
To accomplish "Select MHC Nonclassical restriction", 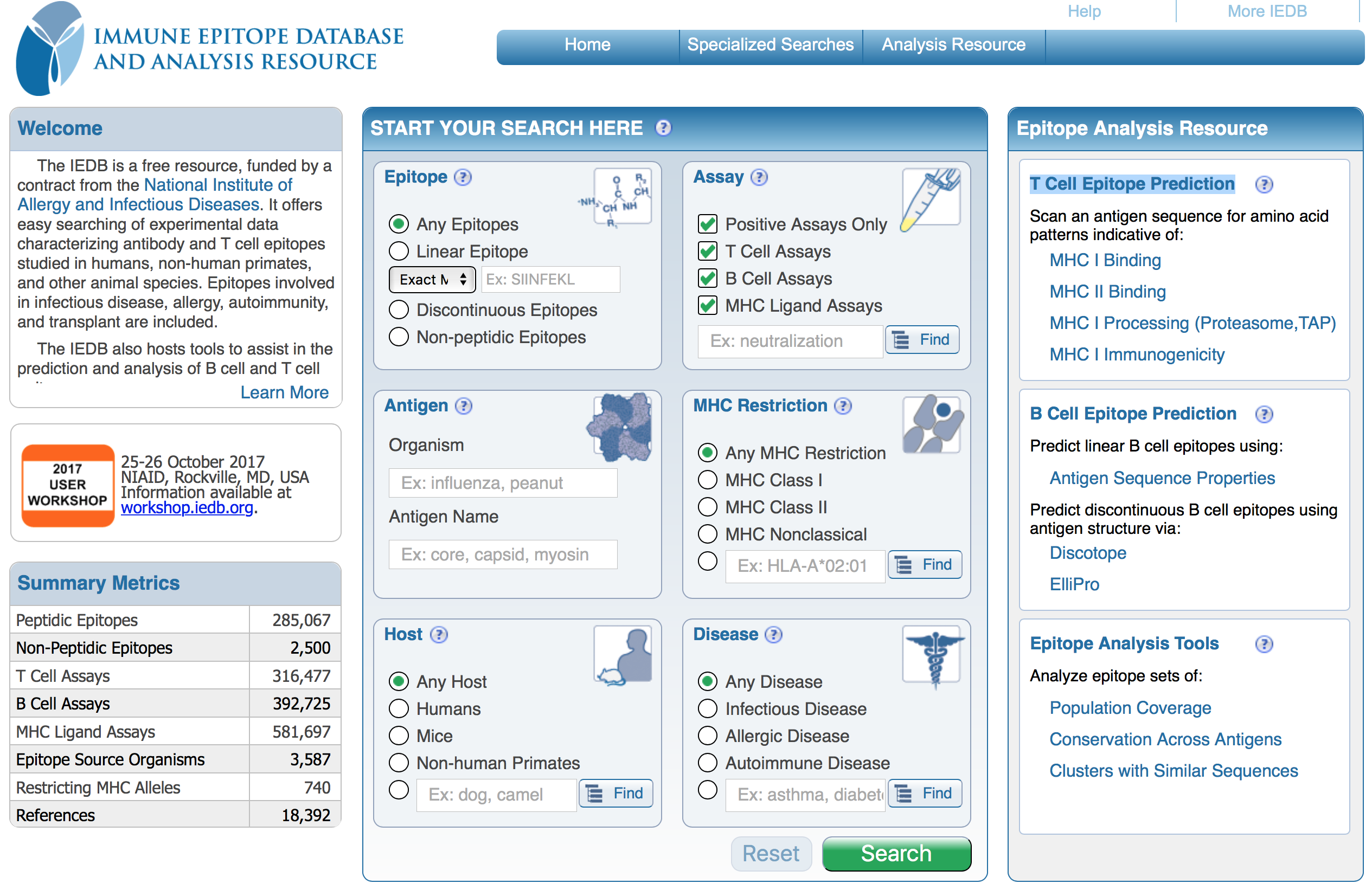I will pyautogui.click(x=707, y=534).
